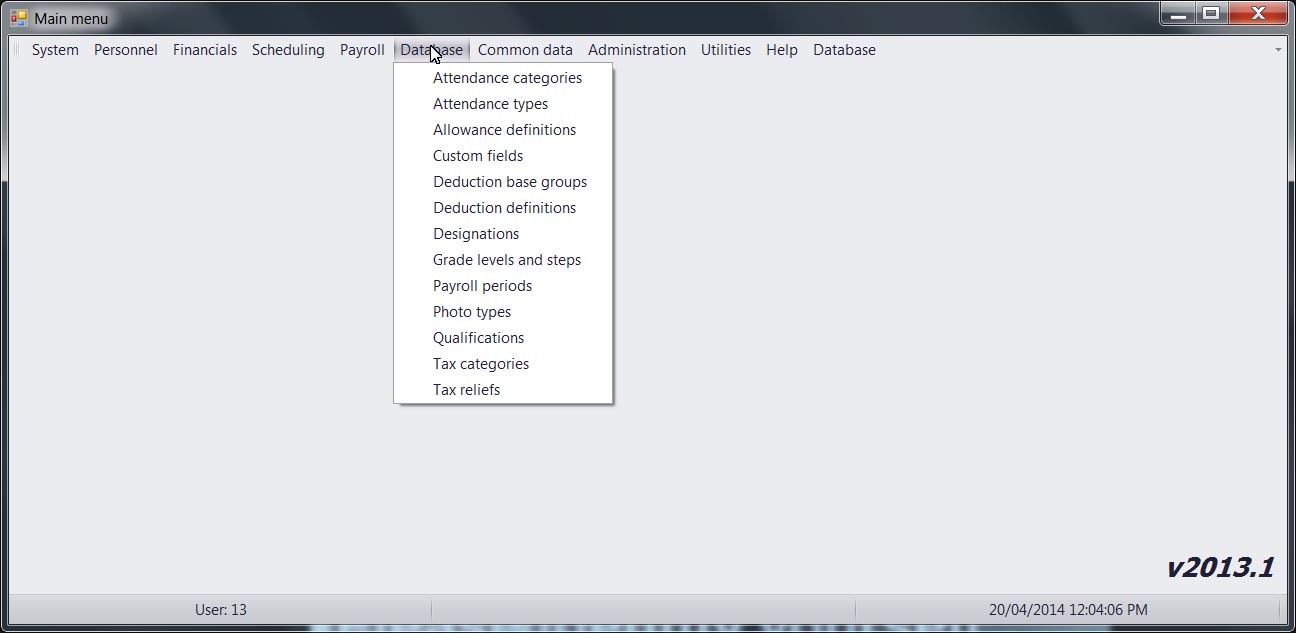Image resolution: width=1296 pixels, height=633 pixels.
Task: Open the Personnel menu
Action: (126, 50)
